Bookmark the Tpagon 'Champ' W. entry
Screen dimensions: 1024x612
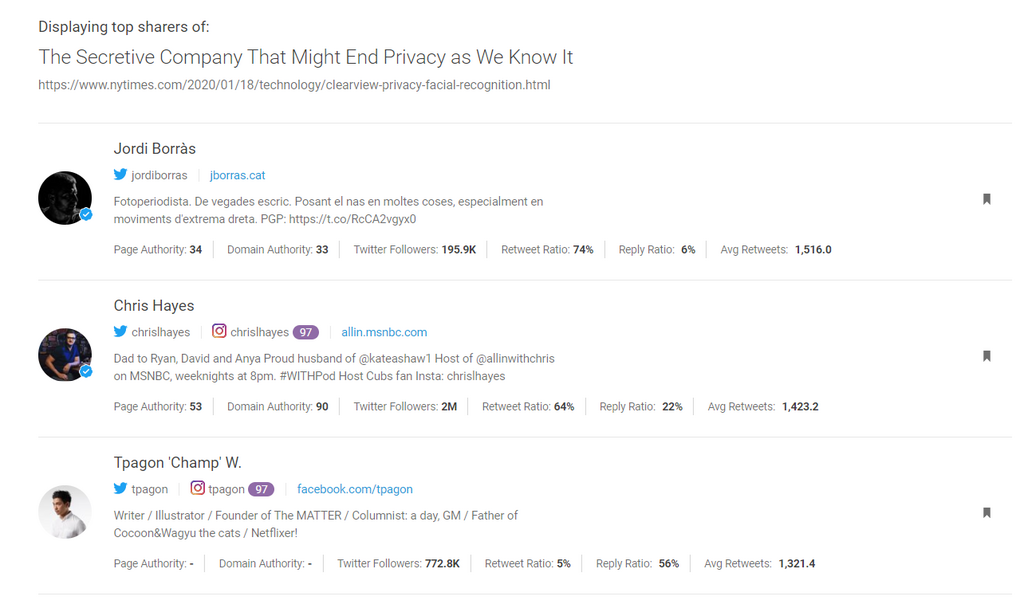pos(986,513)
